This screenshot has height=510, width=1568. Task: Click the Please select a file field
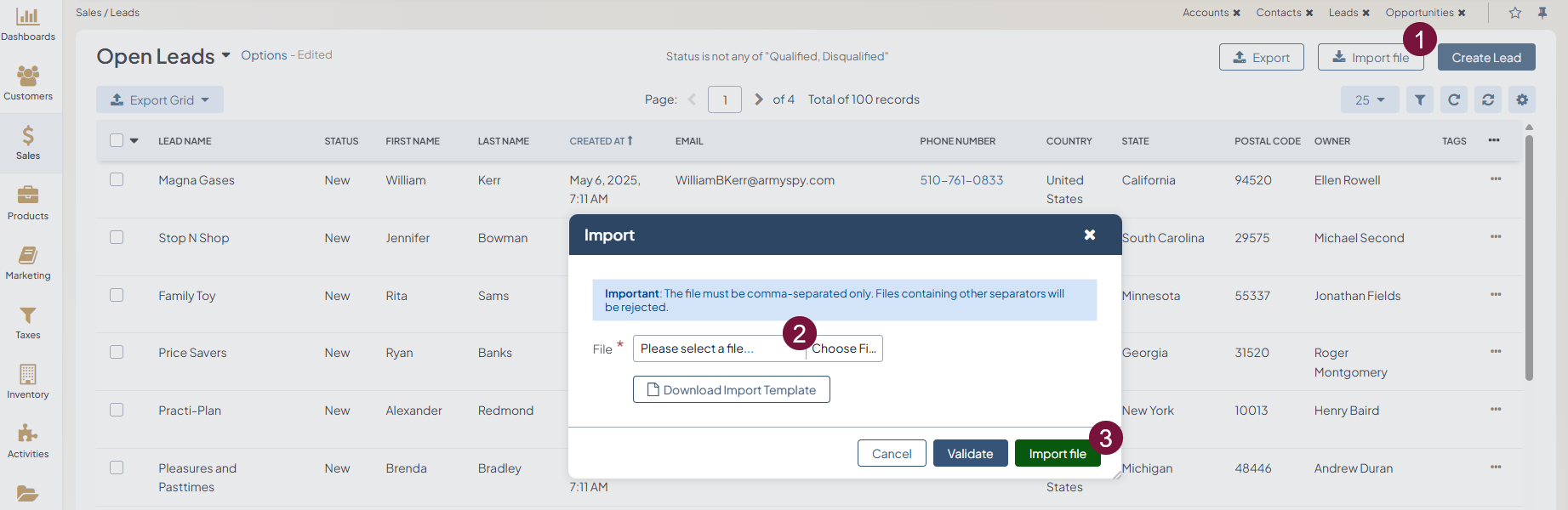(x=719, y=348)
